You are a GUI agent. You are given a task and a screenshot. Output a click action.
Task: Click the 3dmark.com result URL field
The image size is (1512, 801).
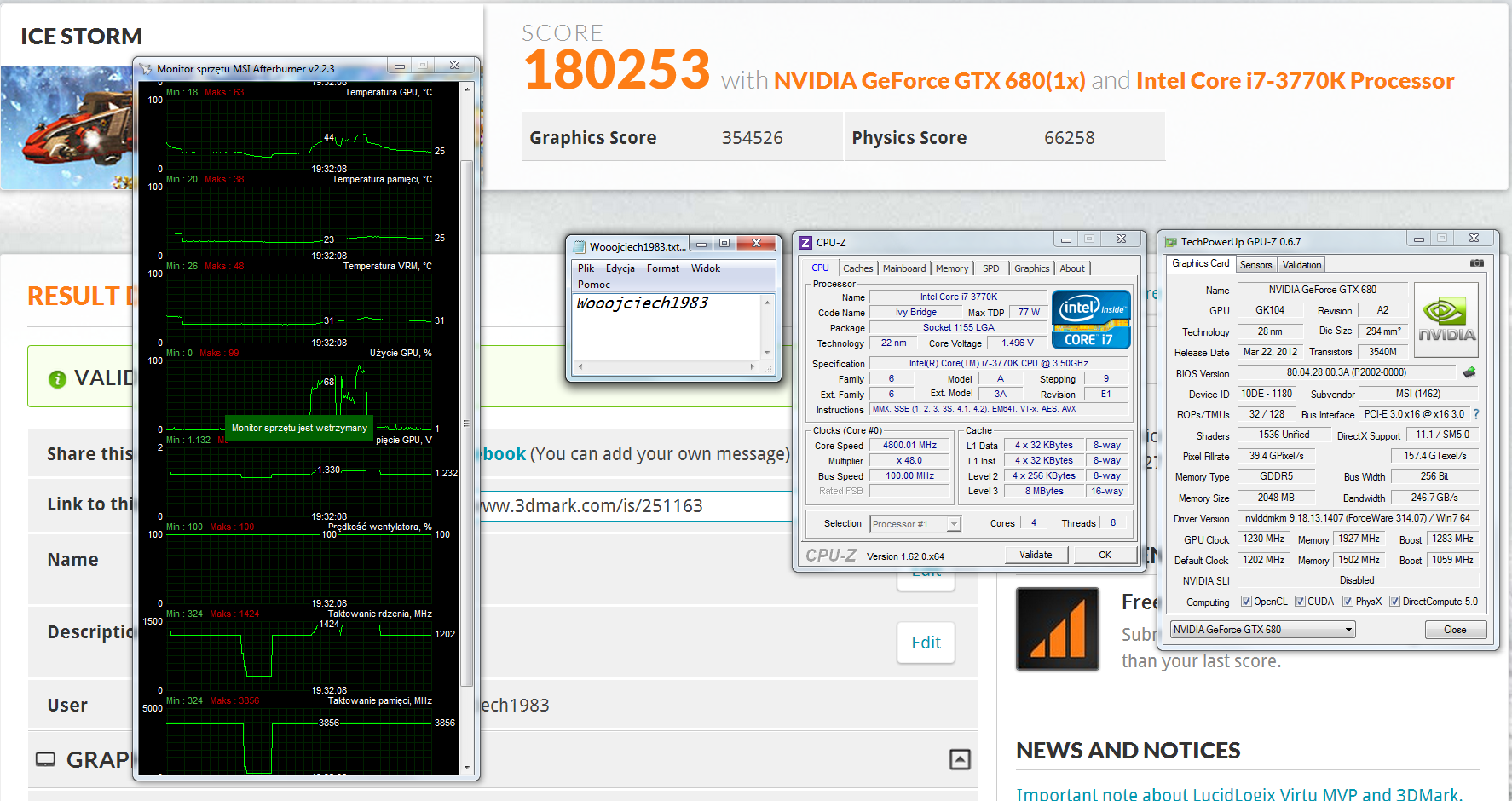638,505
